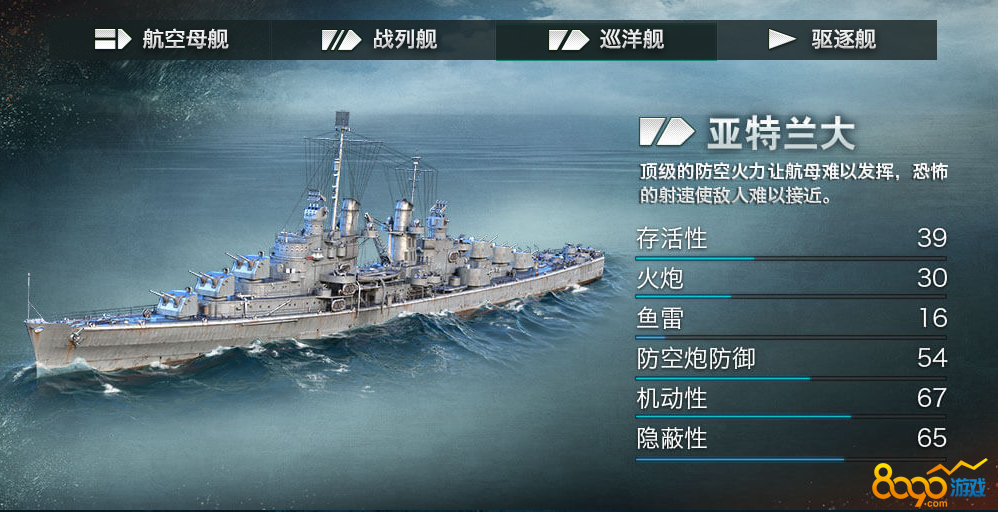The height and width of the screenshot is (512, 998).
Task: Click the battleship class icon
Action: [x=341, y=39]
